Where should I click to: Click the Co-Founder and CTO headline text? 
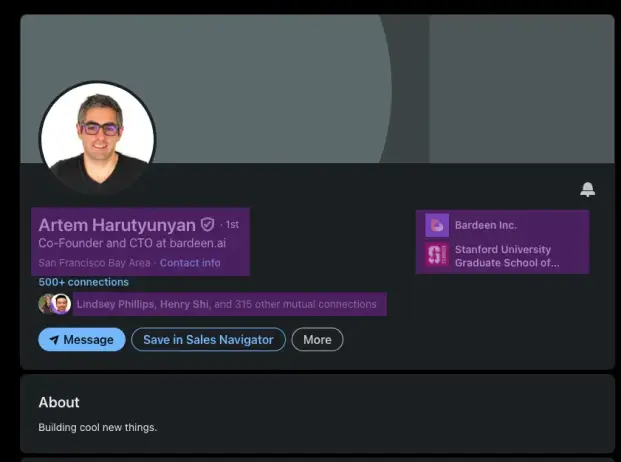click(132, 243)
